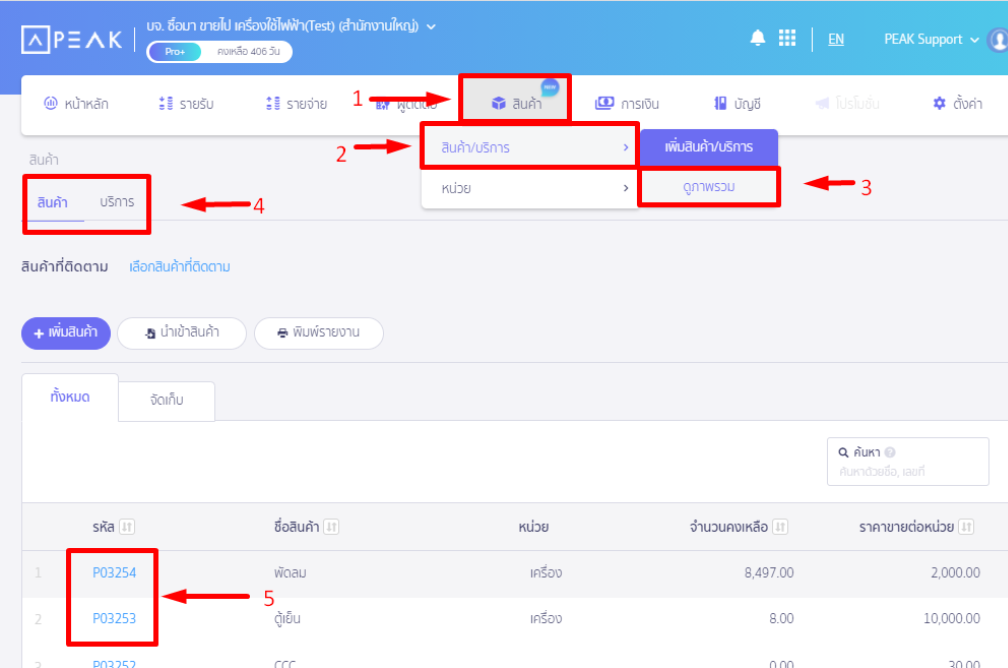The width and height of the screenshot is (1008, 668).
Task: Sort by รหัส column sort icon
Action: 127,527
